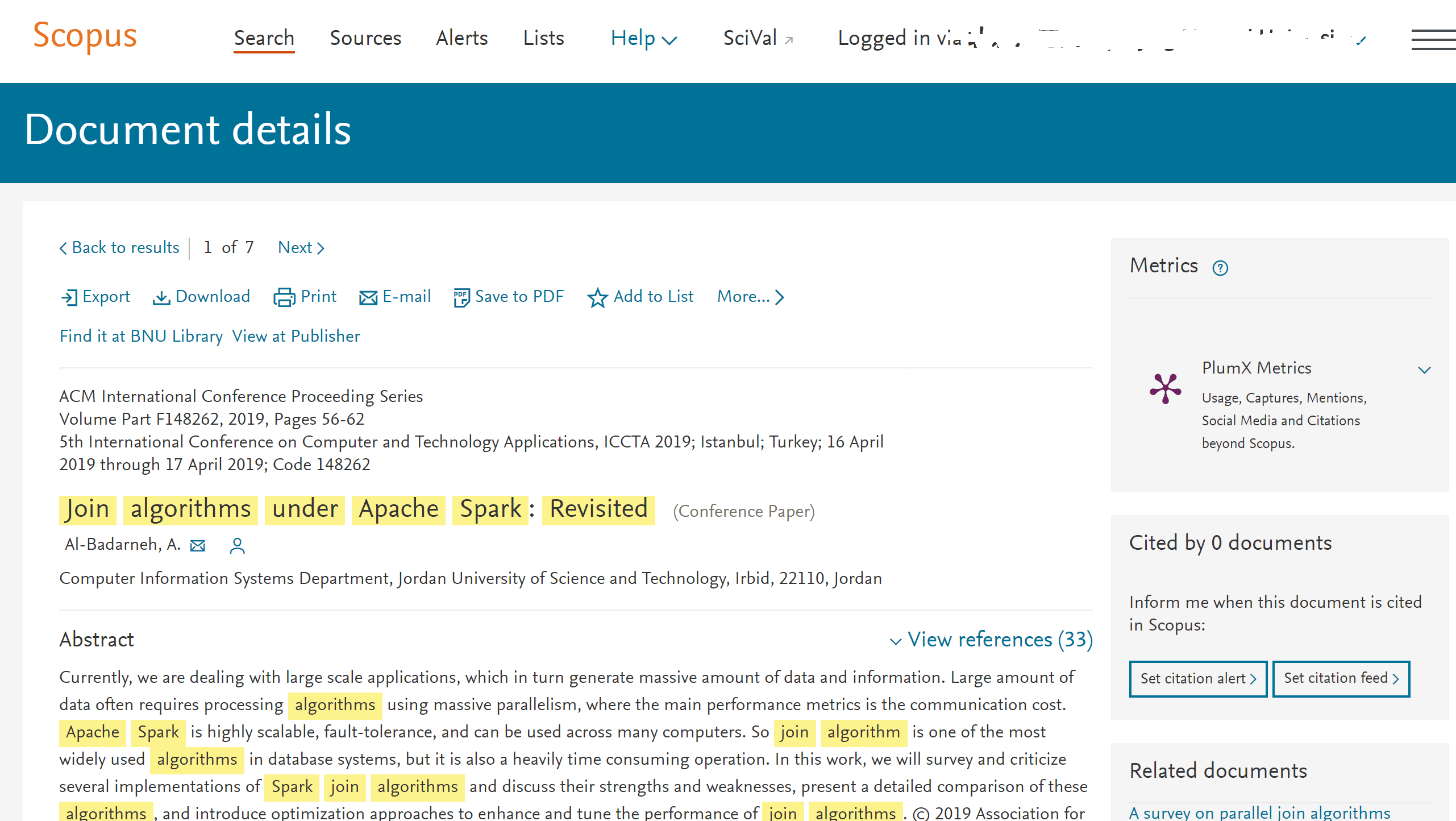The height and width of the screenshot is (821, 1456).
Task: Click the Export icon
Action: (69, 297)
